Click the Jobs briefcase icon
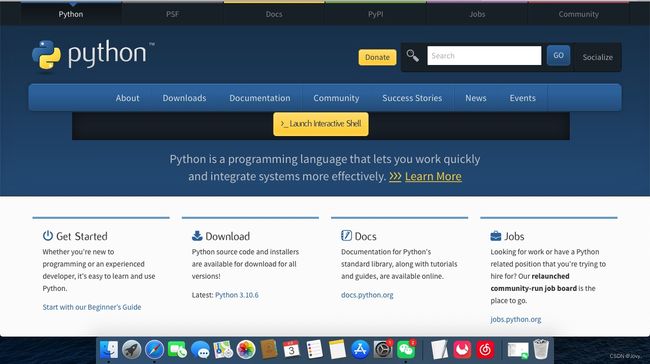650x364 pixels. point(496,236)
